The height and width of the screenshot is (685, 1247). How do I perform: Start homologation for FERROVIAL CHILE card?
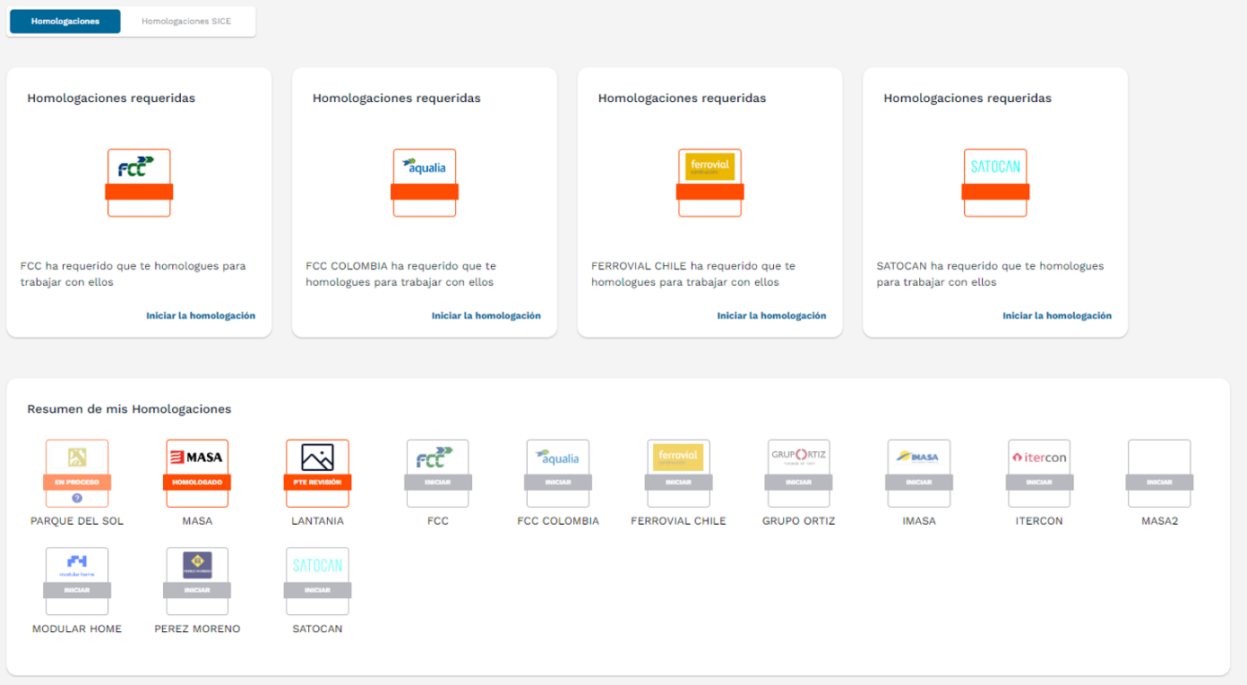(x=772, y=316)
